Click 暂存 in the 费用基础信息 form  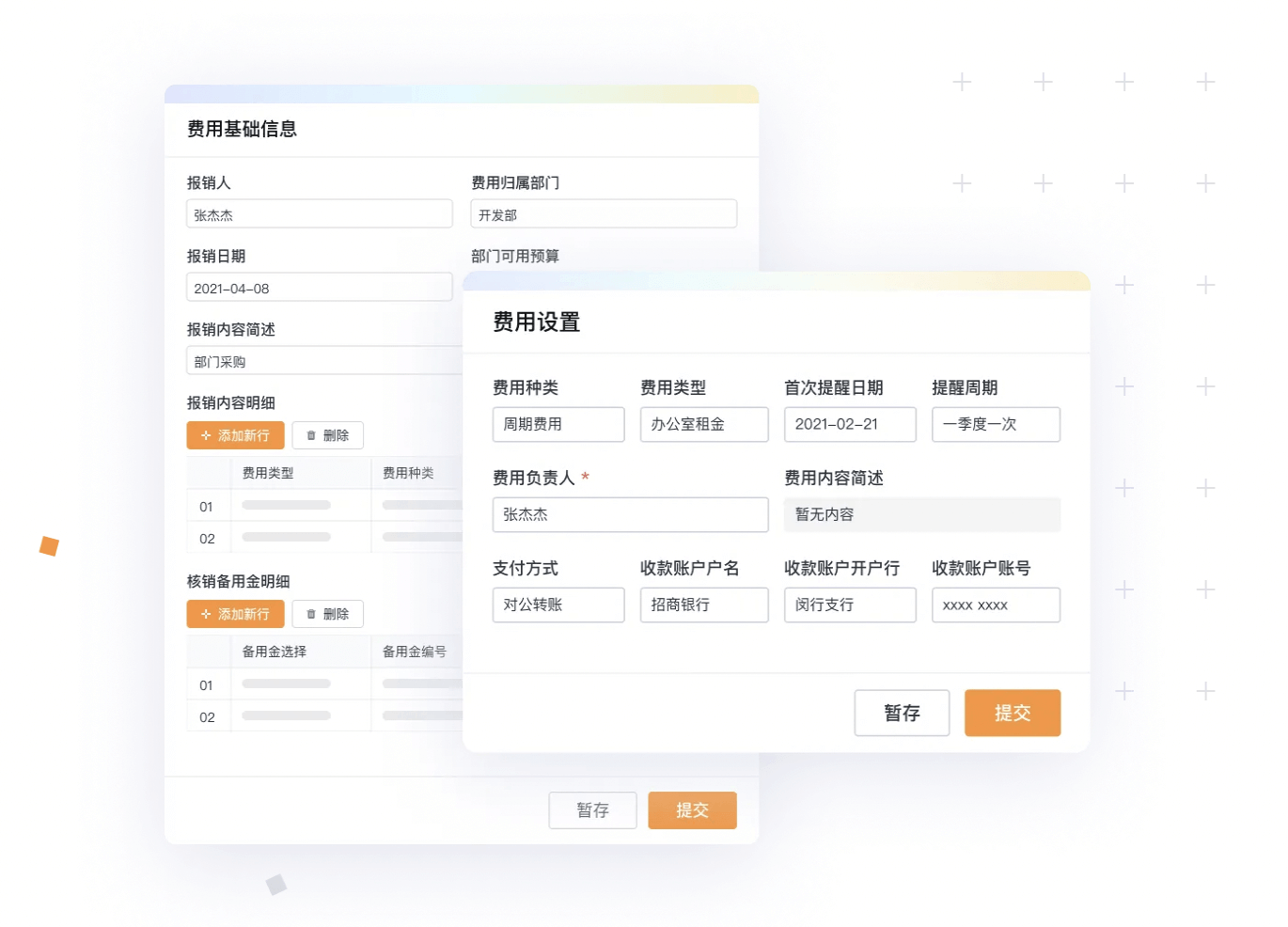[592, 810]
